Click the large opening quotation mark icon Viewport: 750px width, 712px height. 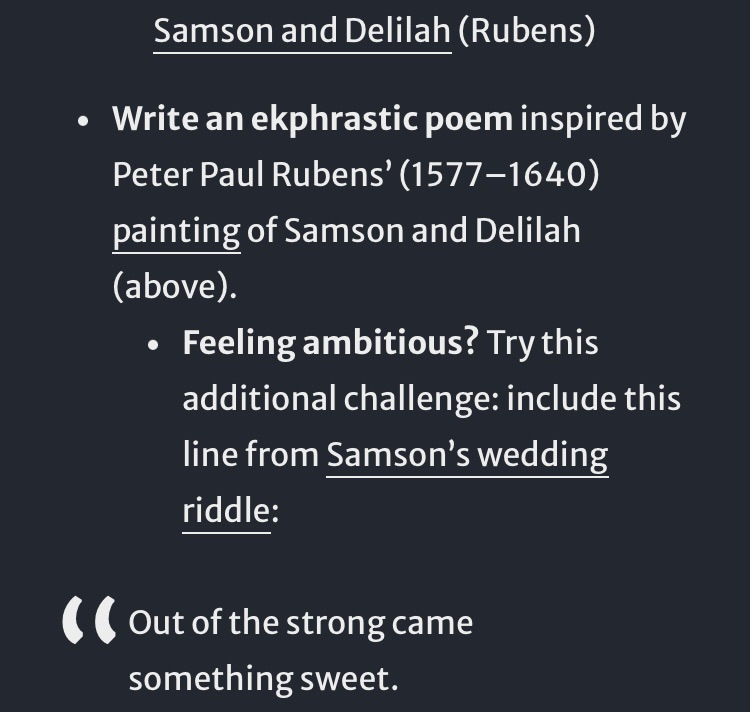coord(88,624)
